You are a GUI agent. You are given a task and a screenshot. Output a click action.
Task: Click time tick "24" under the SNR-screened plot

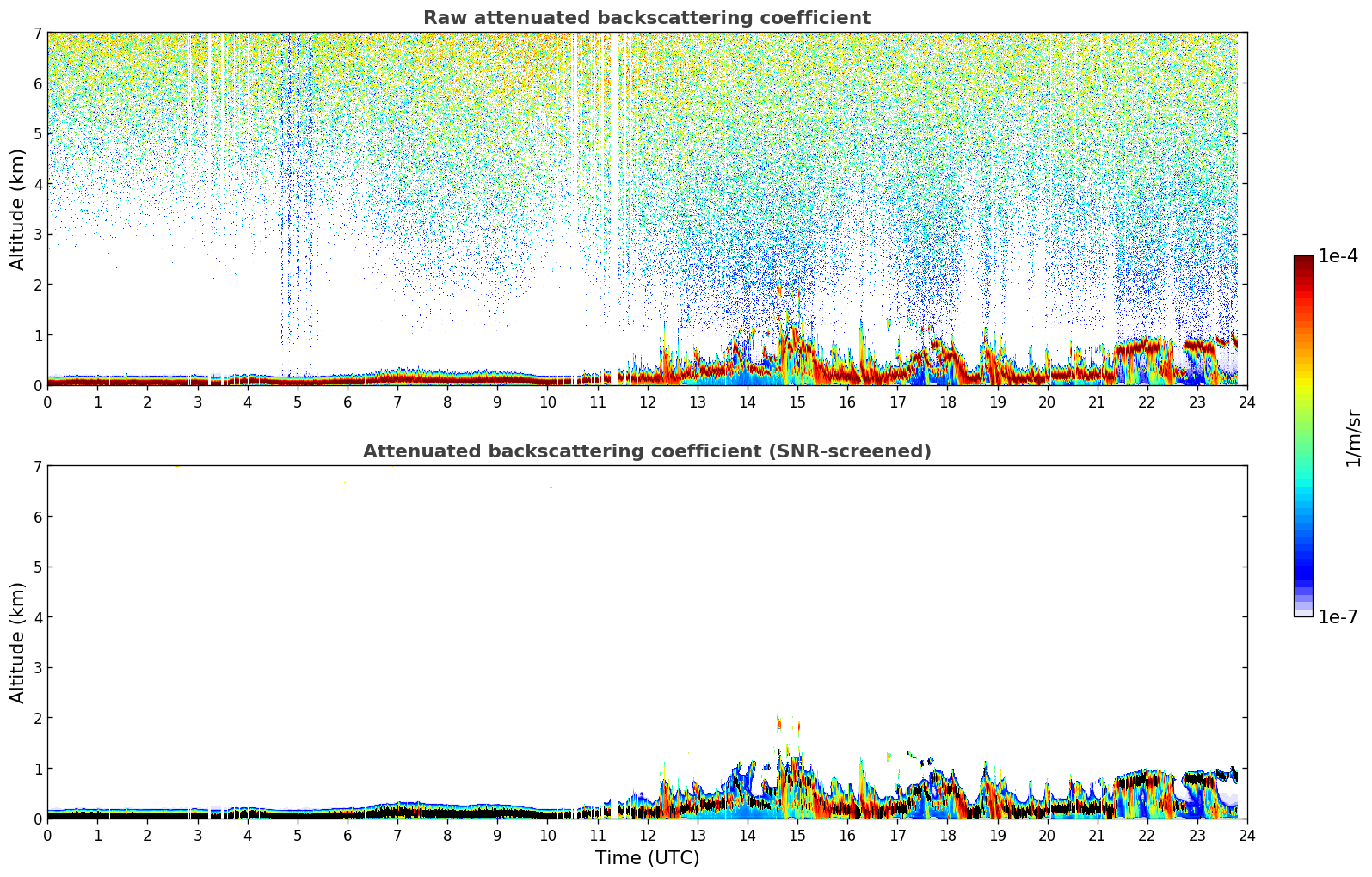[x=1247, y=835]
